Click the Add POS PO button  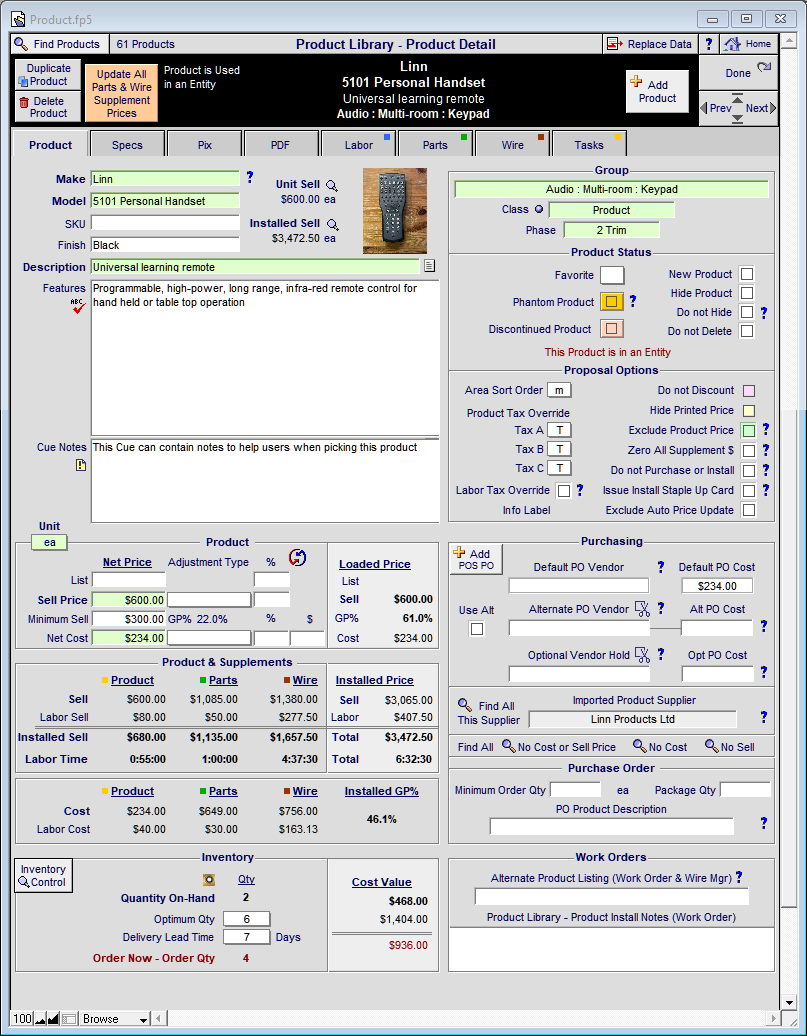(x=477, y=559)
